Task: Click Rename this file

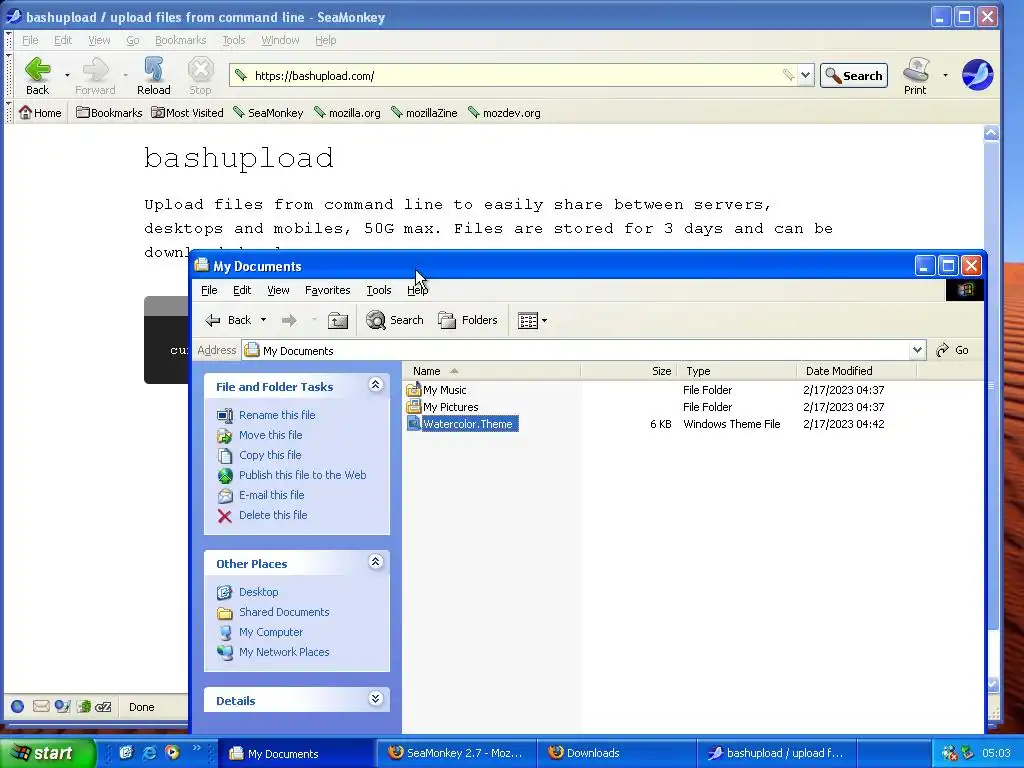Action: click(x=277, y=415)
